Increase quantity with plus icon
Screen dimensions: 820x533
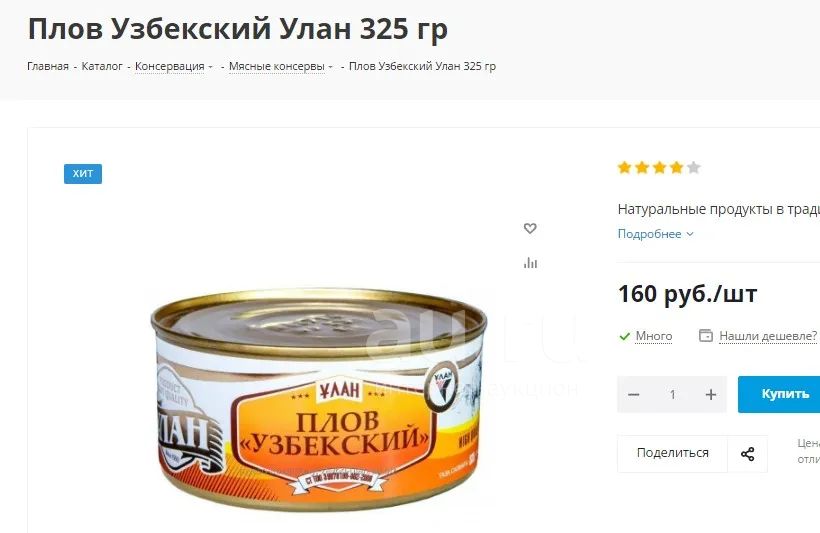click(710, 394)
